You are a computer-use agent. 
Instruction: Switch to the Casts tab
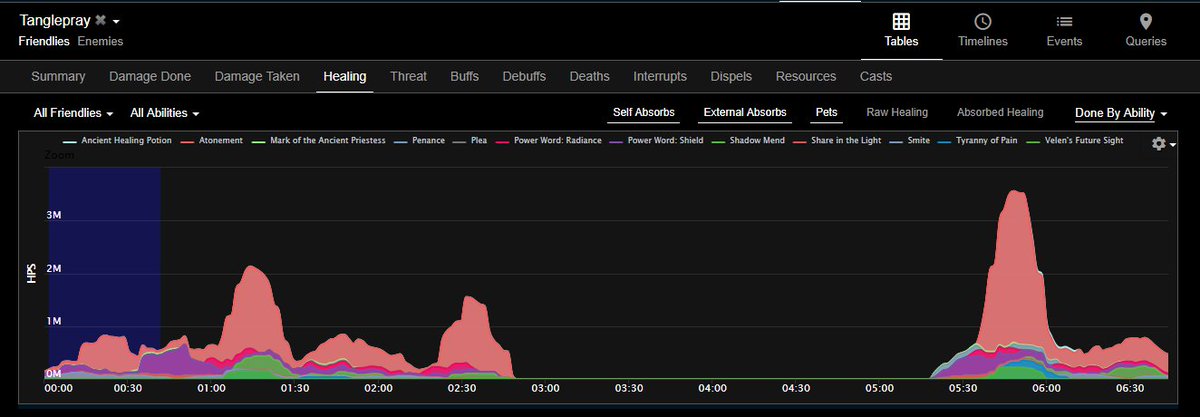(x=876, y=76)
